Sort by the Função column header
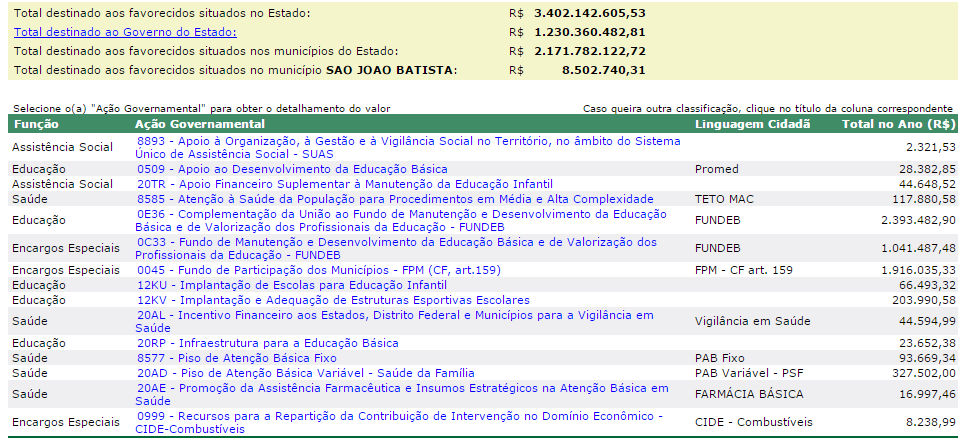 [36, 124]
